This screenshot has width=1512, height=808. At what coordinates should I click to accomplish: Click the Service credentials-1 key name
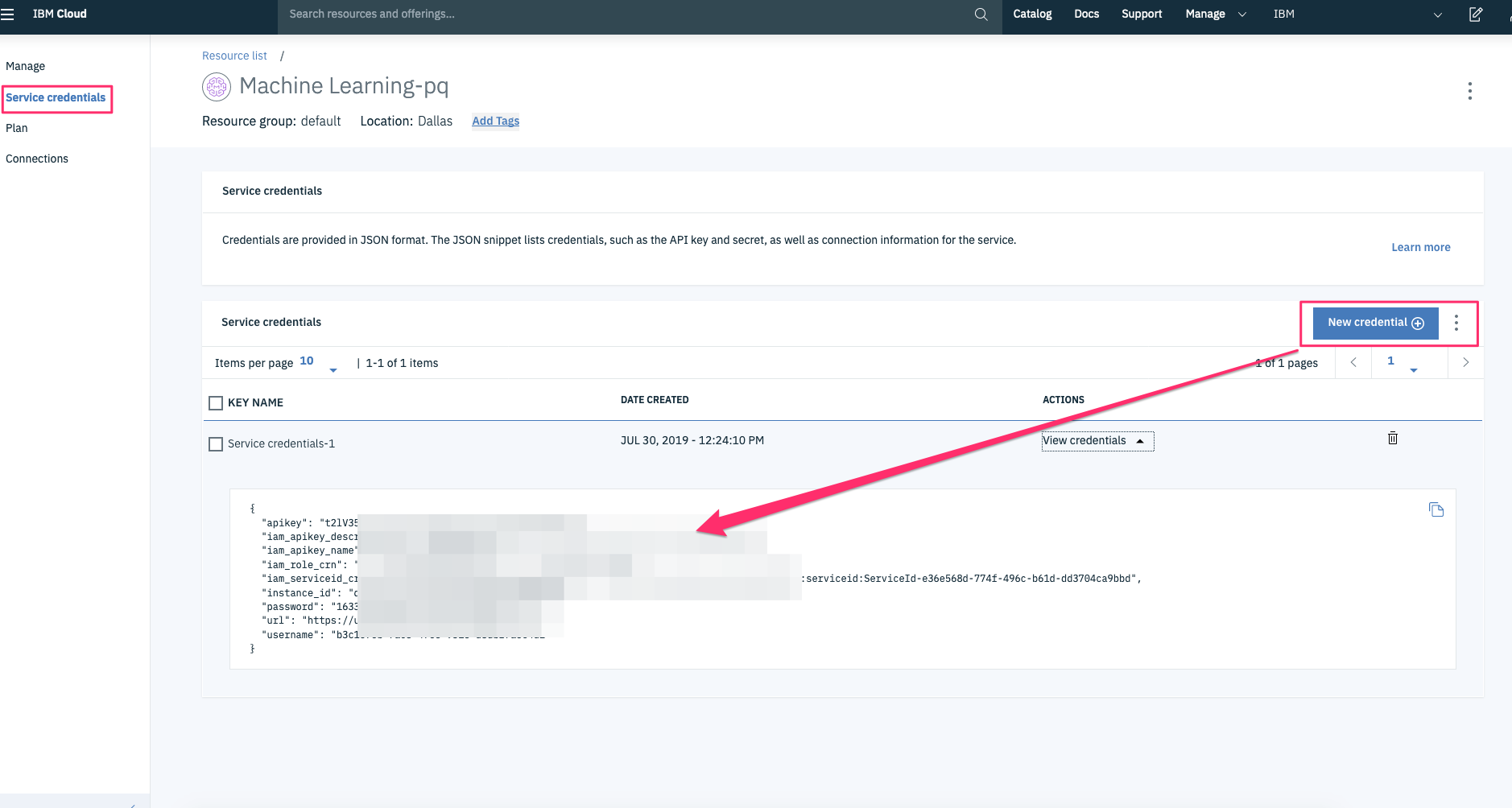click(281, 443)
